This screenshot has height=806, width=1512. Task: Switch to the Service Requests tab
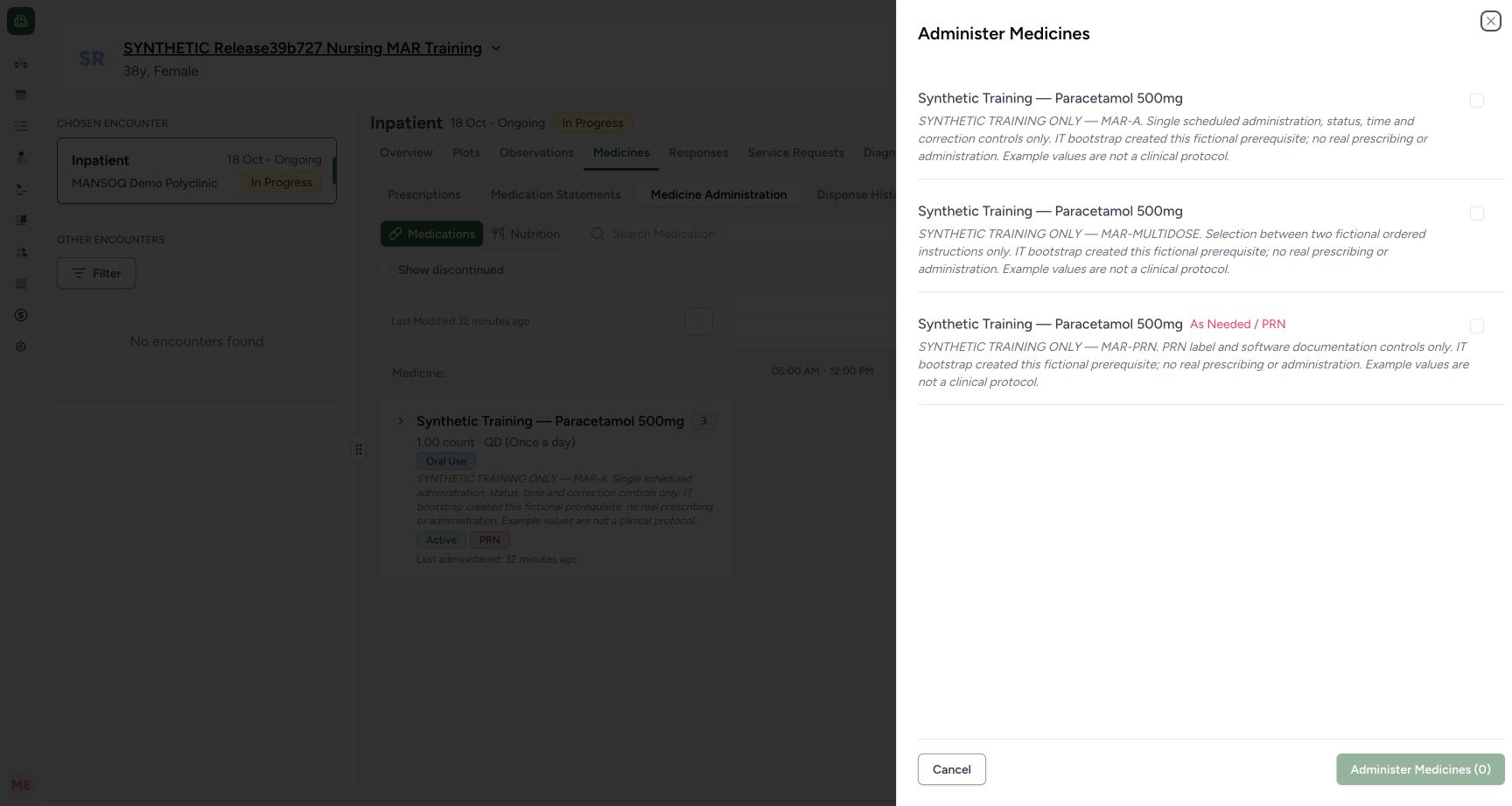point(796,152)
